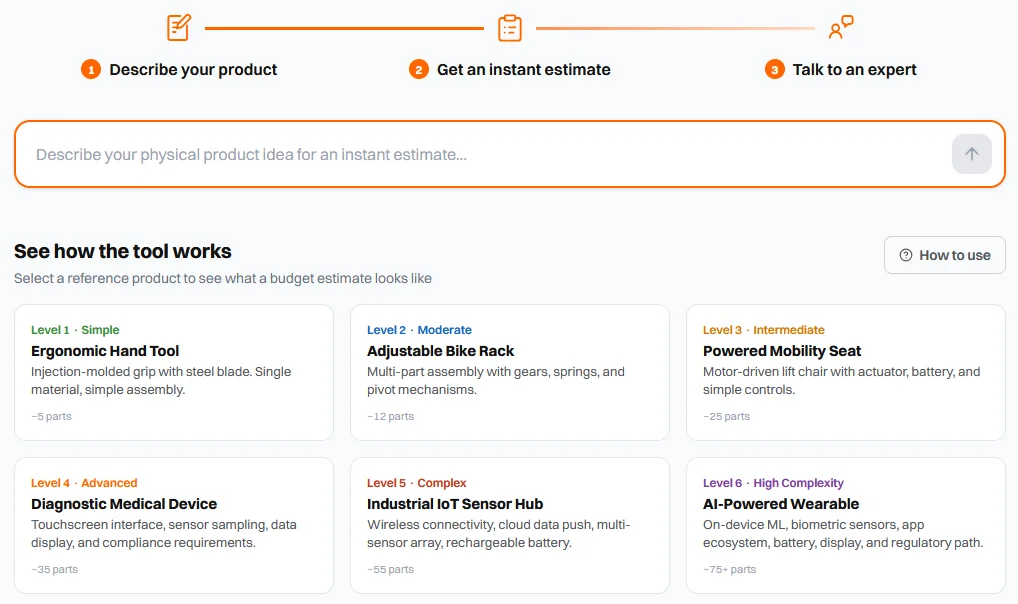Focus the product idea description field
The height and width of the screenshot is (604, 1018).
[510, 154]
